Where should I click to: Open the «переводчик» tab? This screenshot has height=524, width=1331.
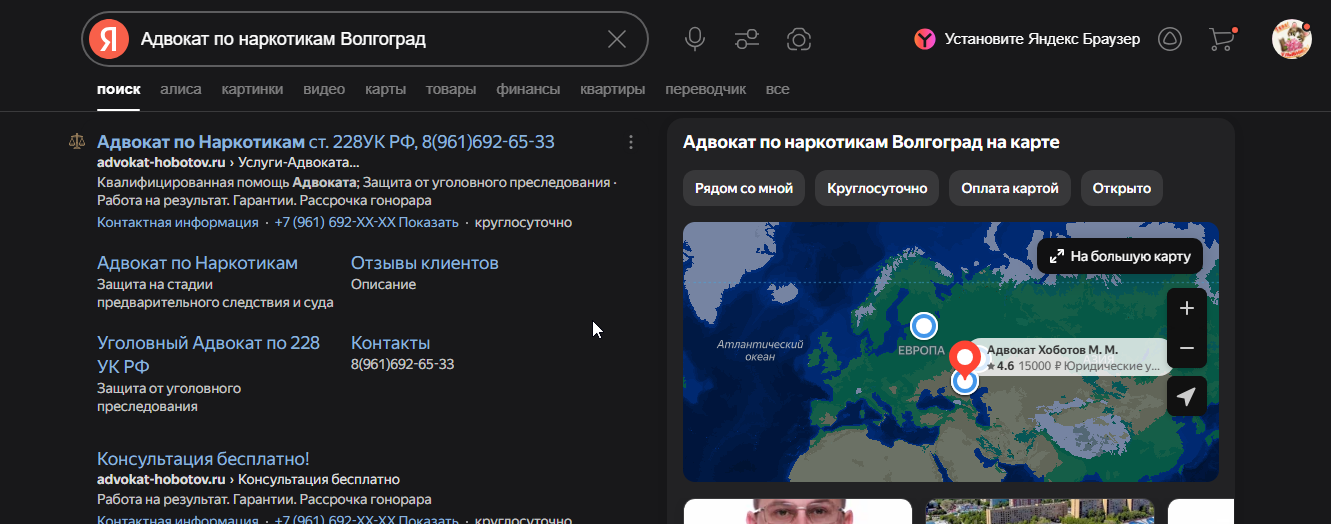705,89
